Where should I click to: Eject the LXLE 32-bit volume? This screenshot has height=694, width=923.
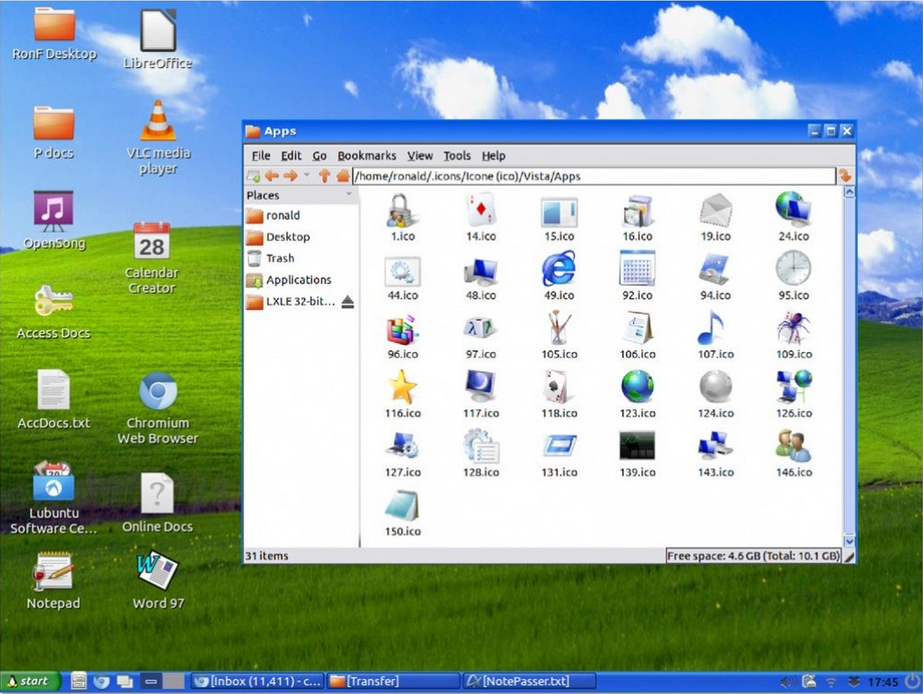coord(347,302)
